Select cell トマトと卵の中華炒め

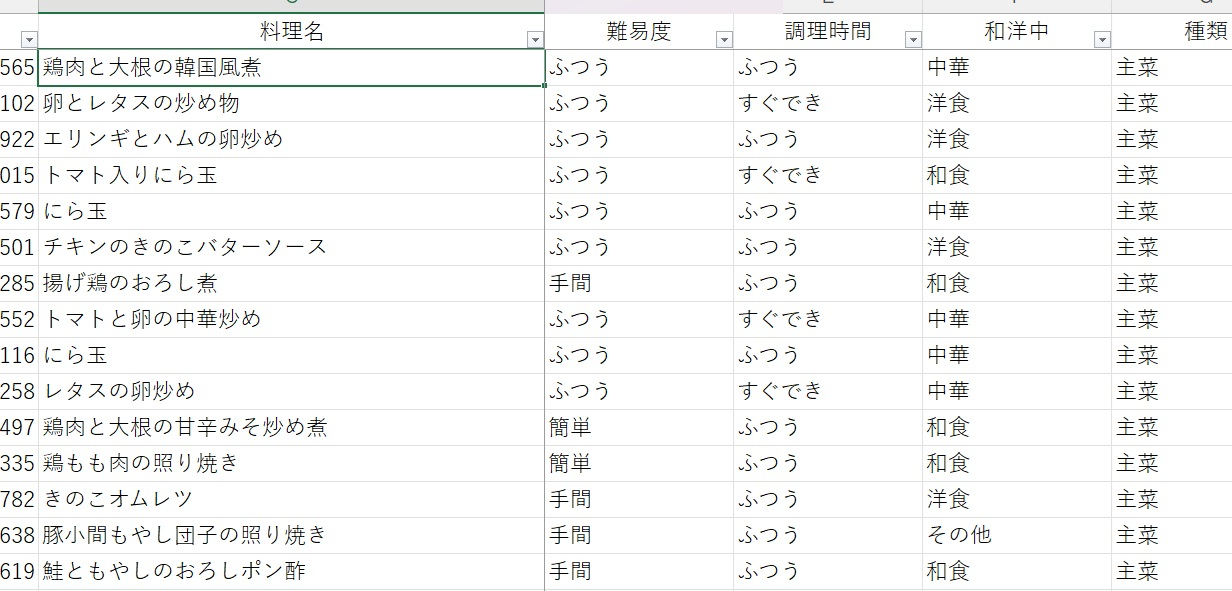[x=291, y=320]
